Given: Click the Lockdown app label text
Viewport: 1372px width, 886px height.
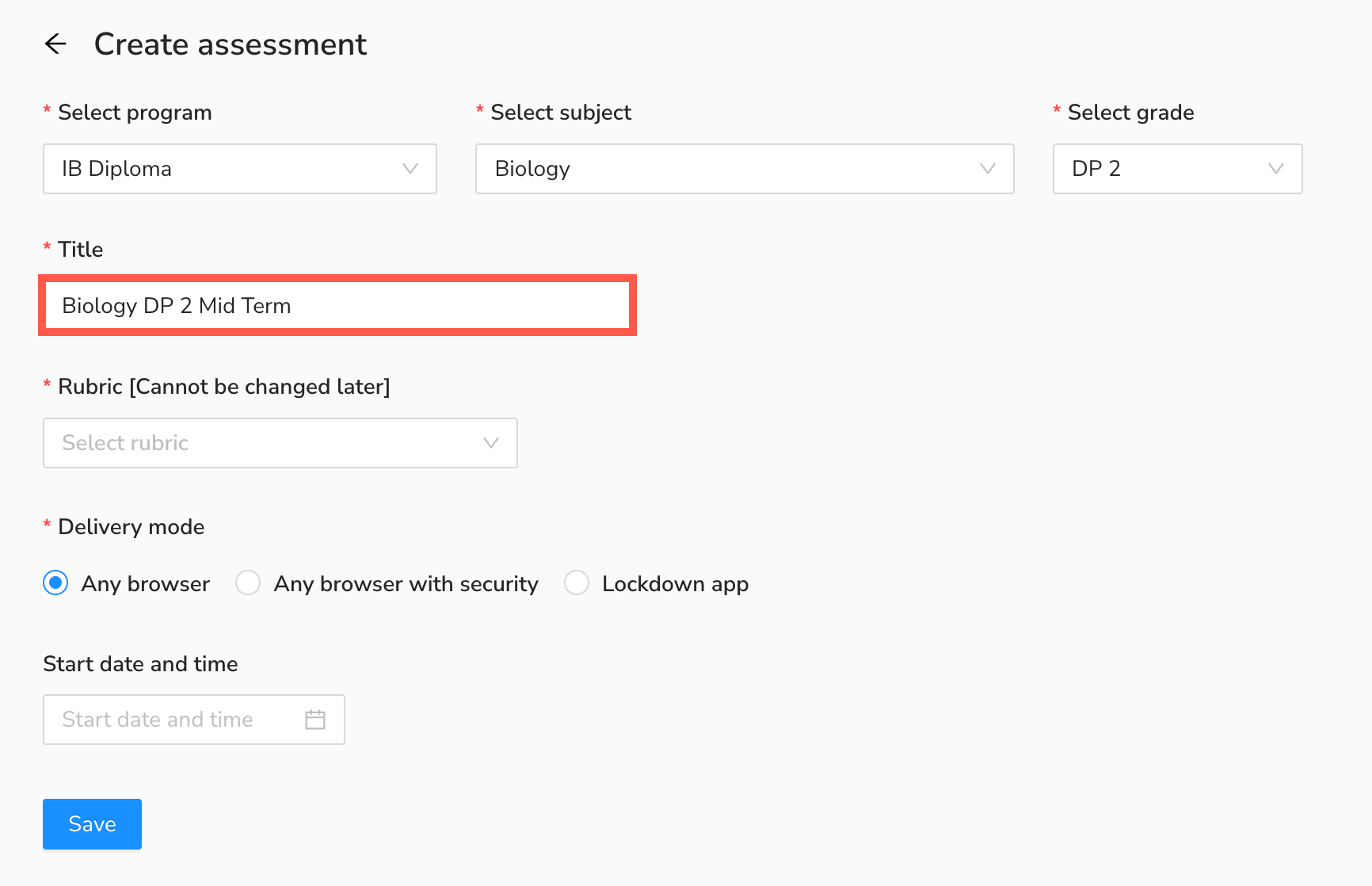Looking at the screenshot, I should pyautogui.click(x=675, y=584).
